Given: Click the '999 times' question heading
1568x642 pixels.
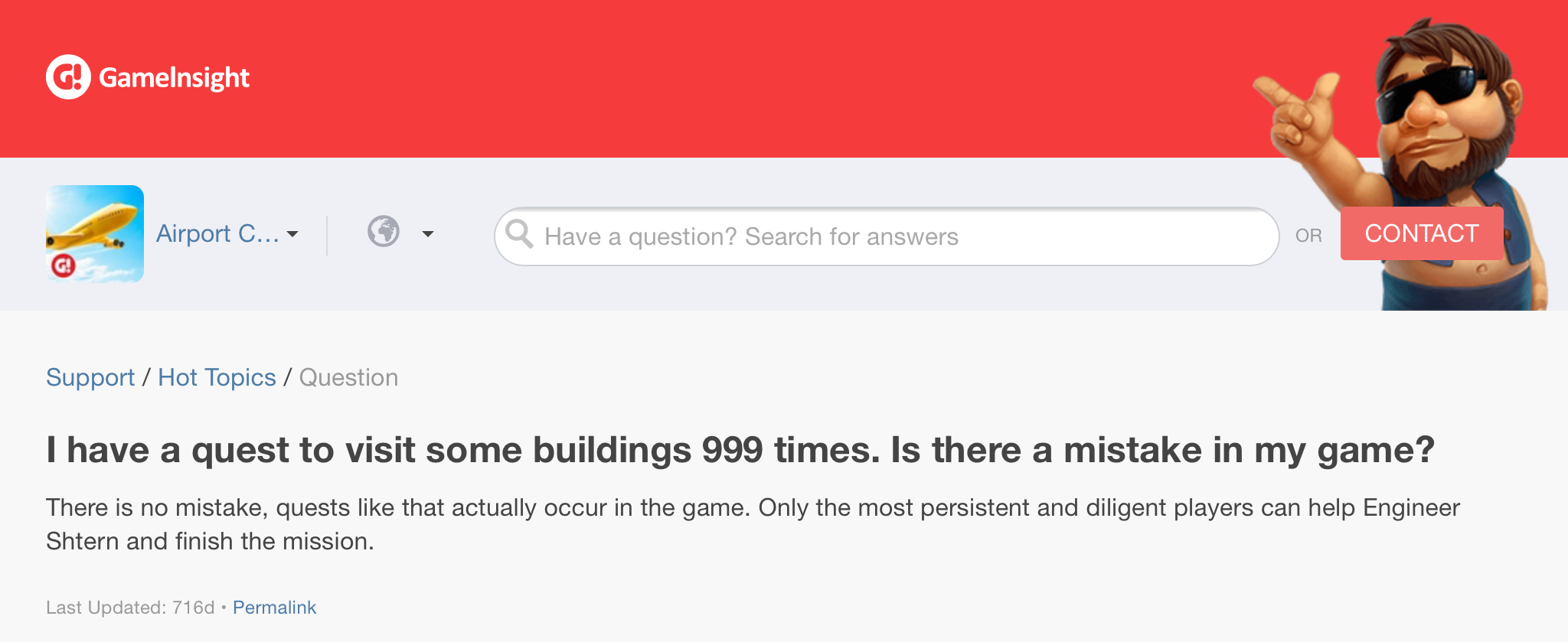Looking at the screenshot, I should (x=740, y=450).
